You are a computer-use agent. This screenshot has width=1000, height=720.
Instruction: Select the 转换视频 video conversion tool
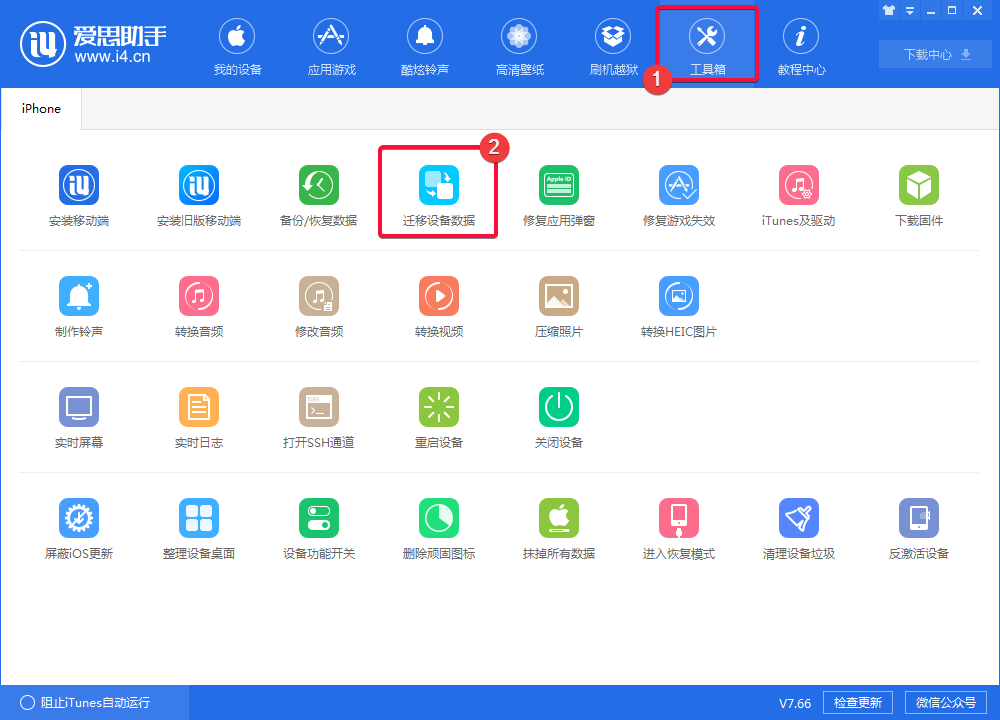(438, 295)
